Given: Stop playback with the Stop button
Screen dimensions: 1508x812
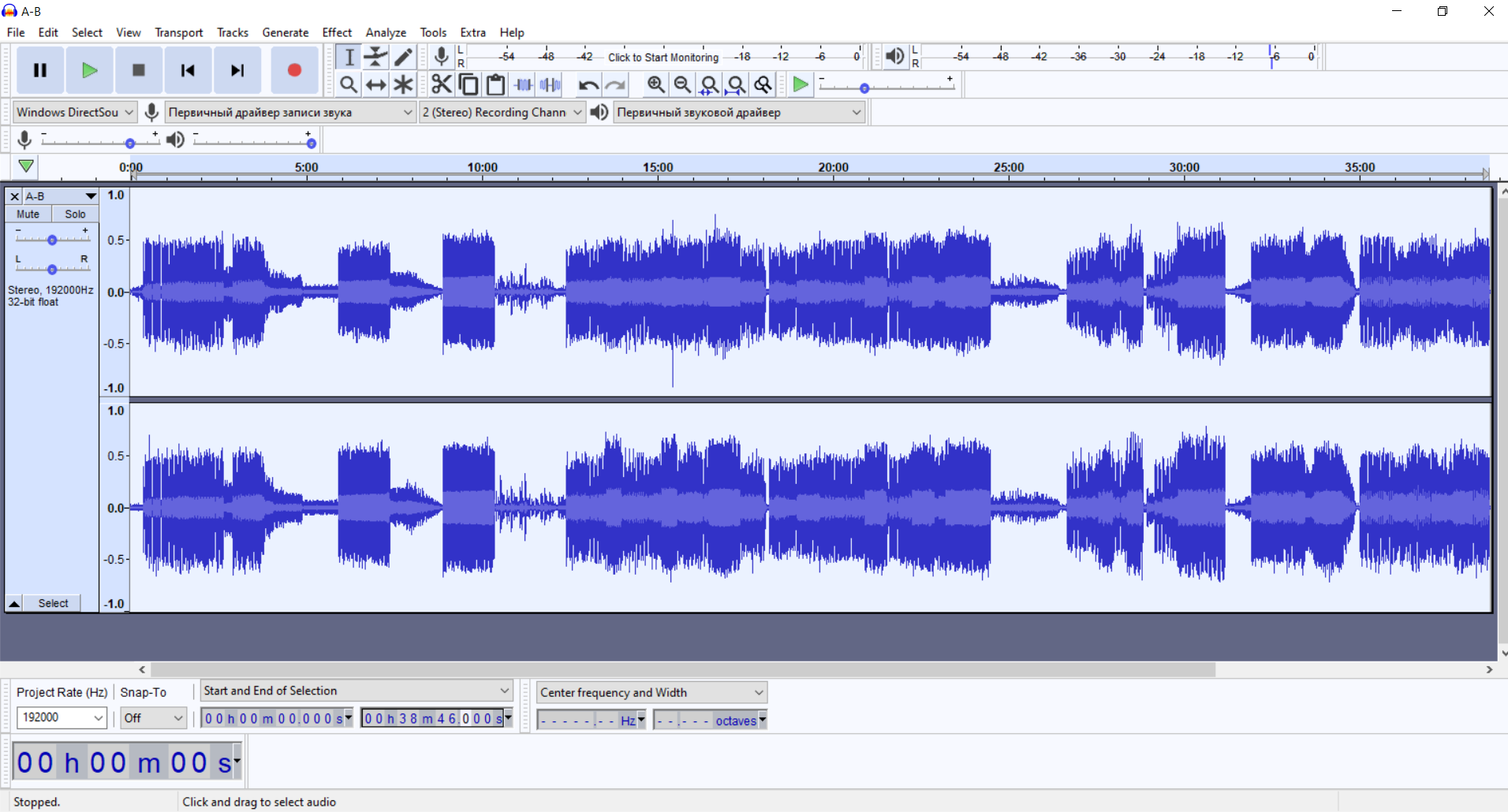Looking at the screenshot, I should 139,70.
